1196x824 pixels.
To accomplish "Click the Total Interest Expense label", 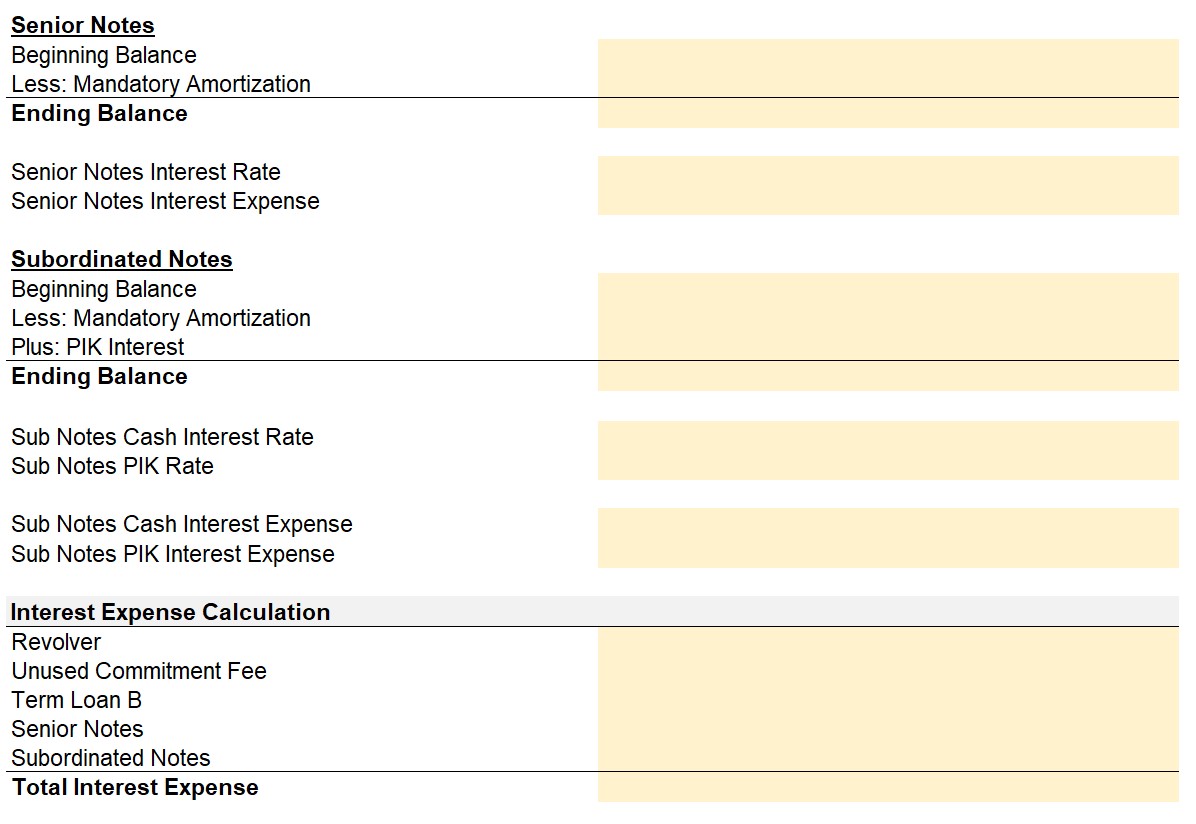I will tap(135, 787).
